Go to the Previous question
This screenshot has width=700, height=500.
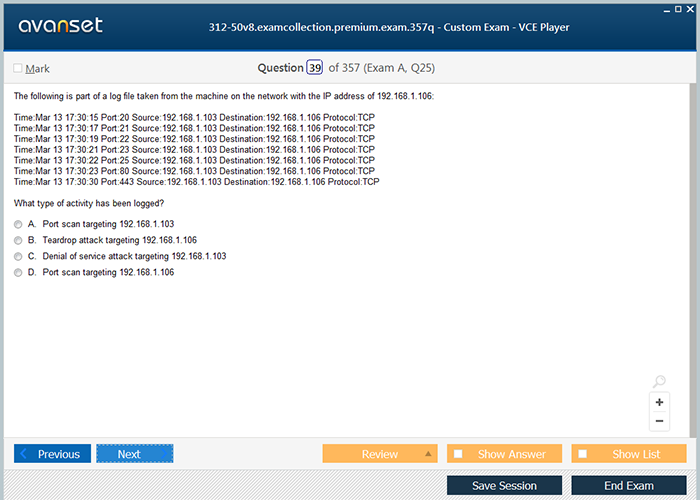52,454
